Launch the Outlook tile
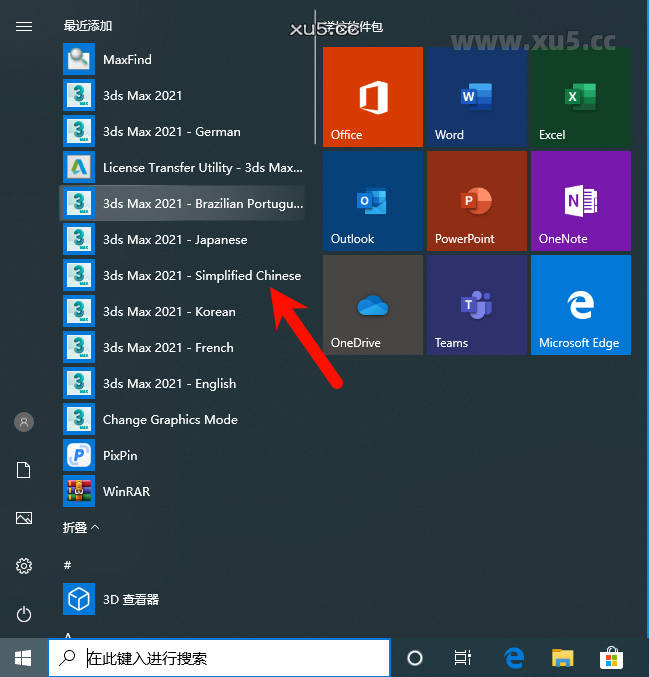The image size is (649, 677). pyautogui.click(x=373, y=201)
